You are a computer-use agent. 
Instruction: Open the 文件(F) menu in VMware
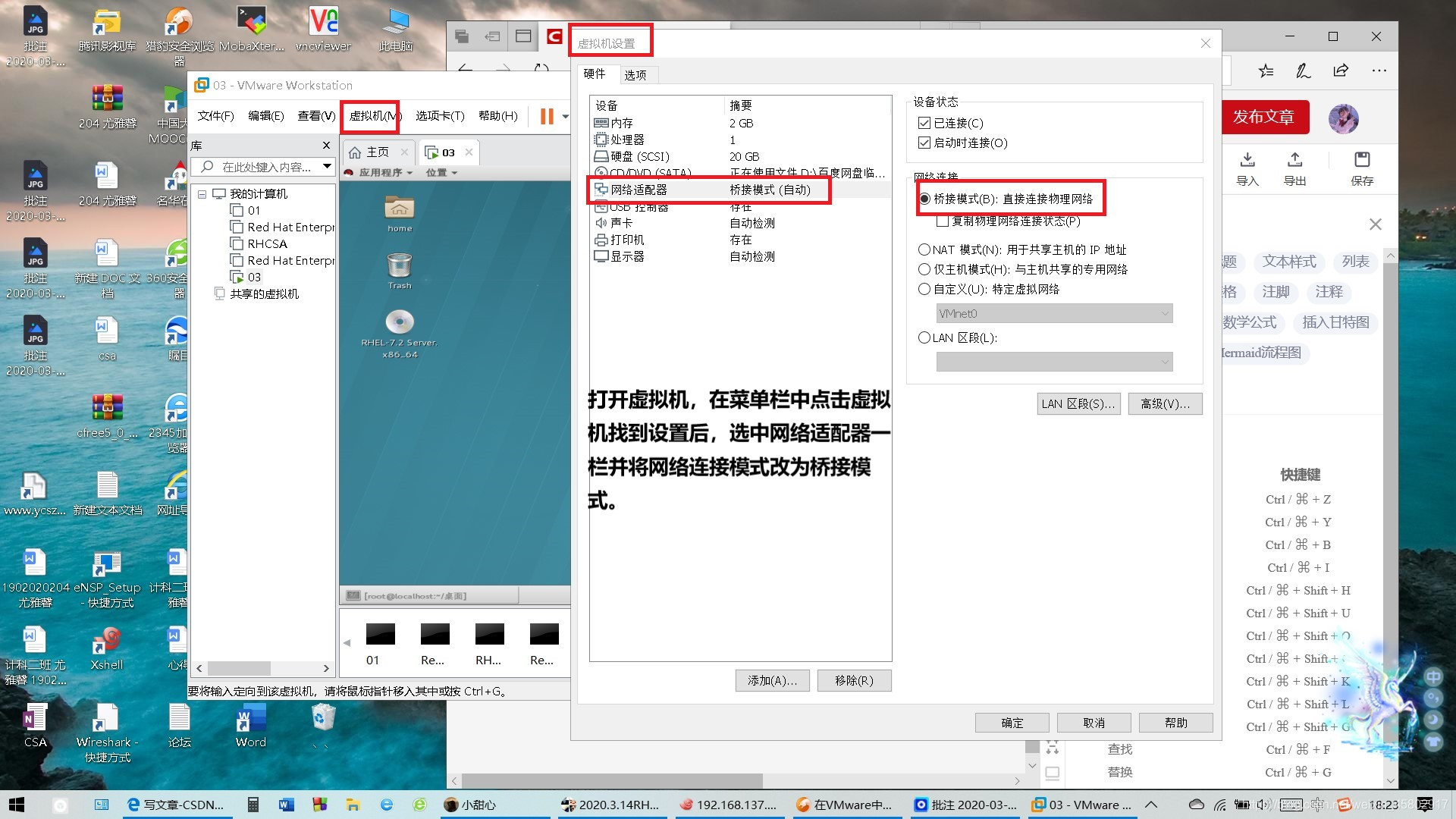pyautogui.click(x=216, y=116)
